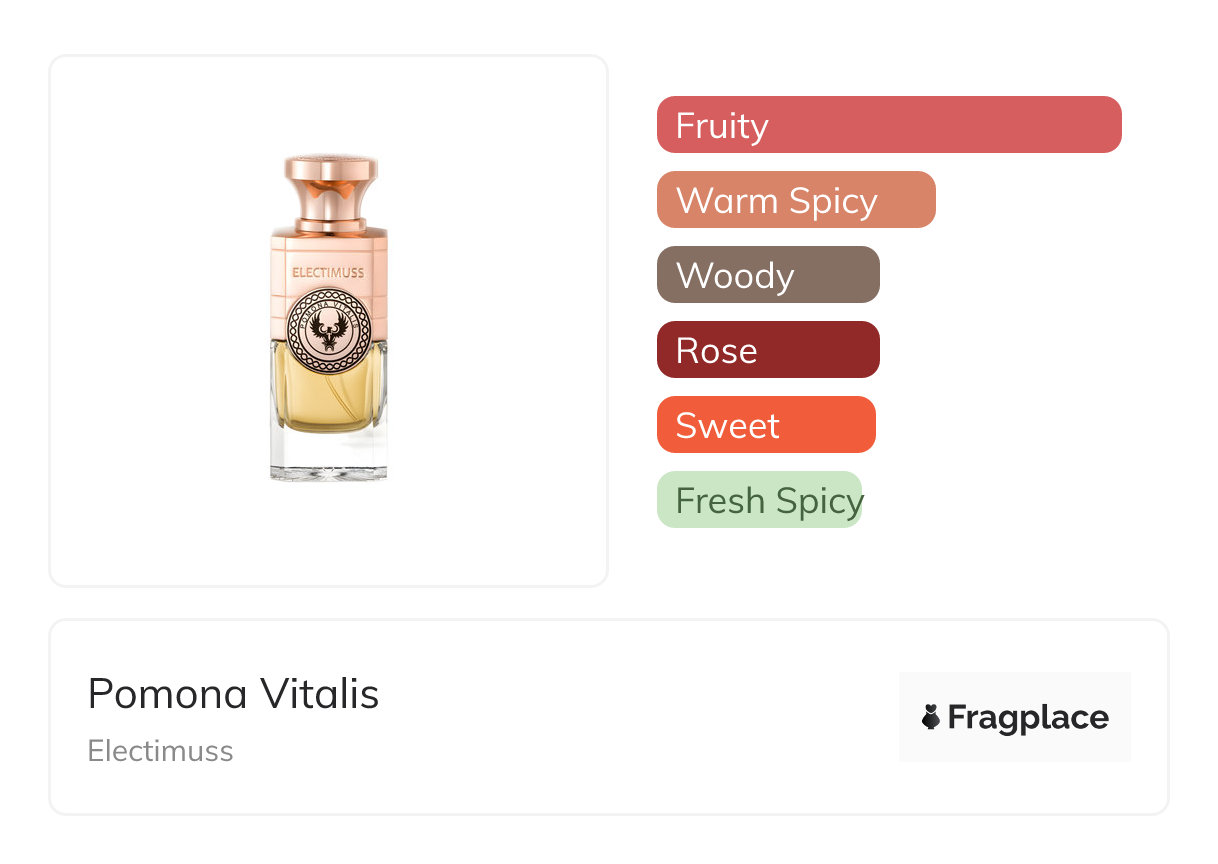Open the Pomona Vitalis bottle image

tap(328, 318)
